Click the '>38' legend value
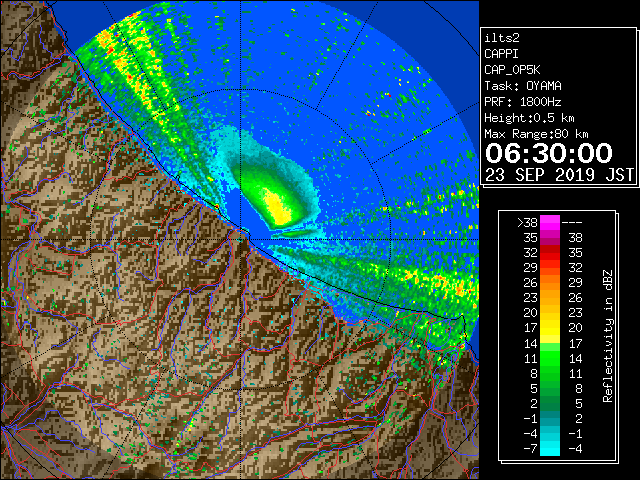The width and height of the screenshot is (640, 480). pos(527,223)
